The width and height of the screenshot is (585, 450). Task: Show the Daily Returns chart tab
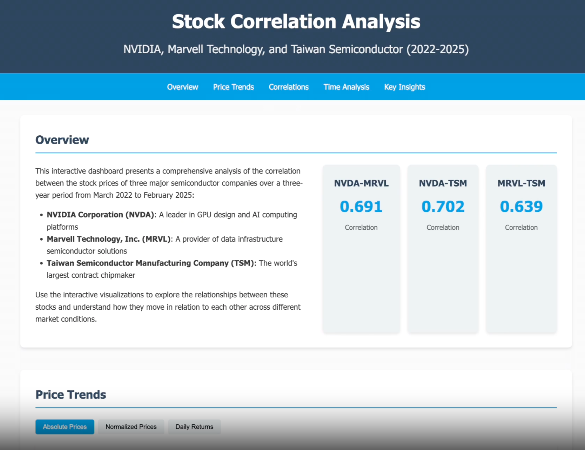coord(194,426)
